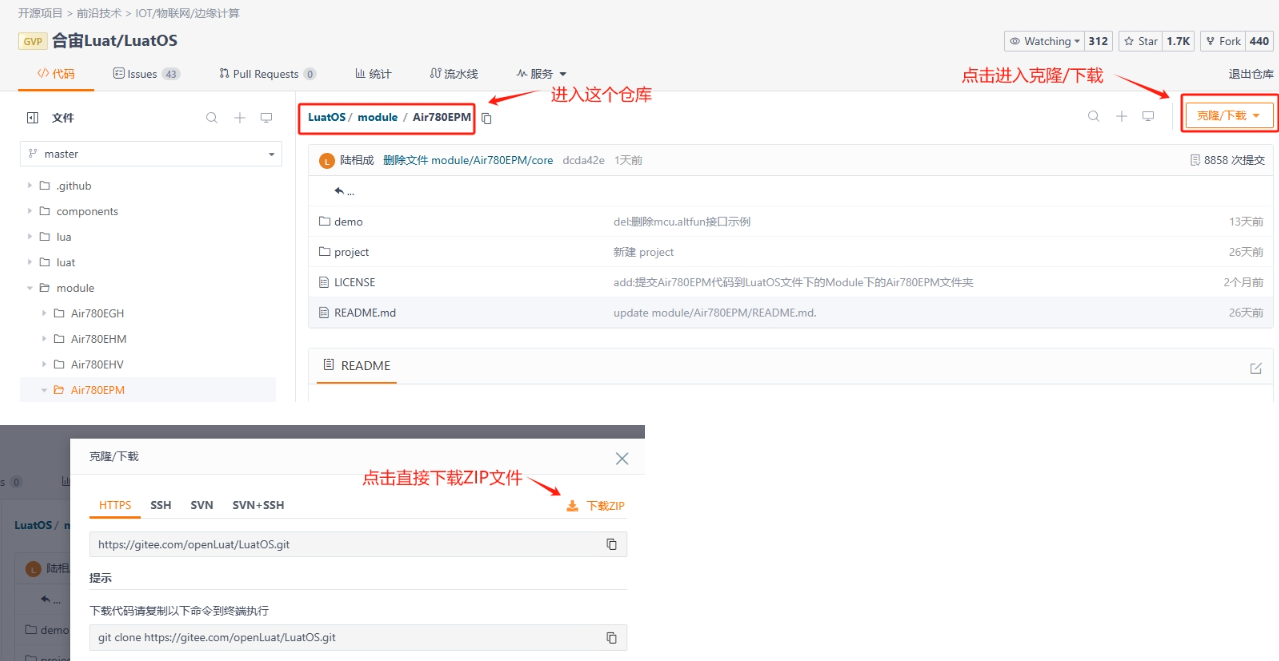The image size is (1279, 661).
Task: Open commit dcda42e
Action: click(583, 160)
